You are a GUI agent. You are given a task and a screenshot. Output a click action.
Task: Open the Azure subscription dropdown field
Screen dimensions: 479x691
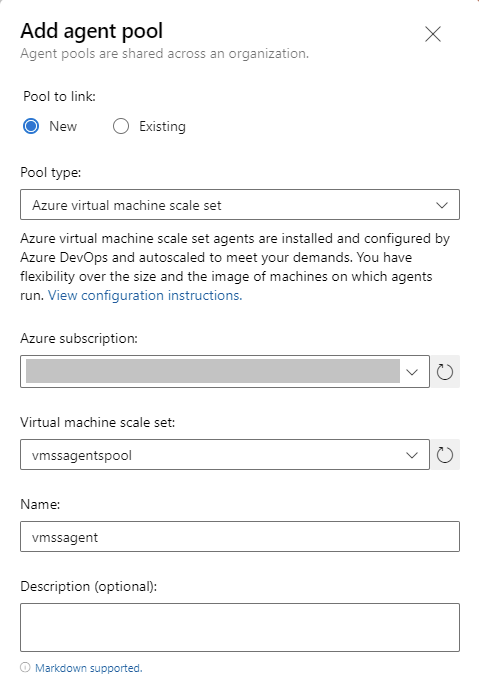pos(225,372)
